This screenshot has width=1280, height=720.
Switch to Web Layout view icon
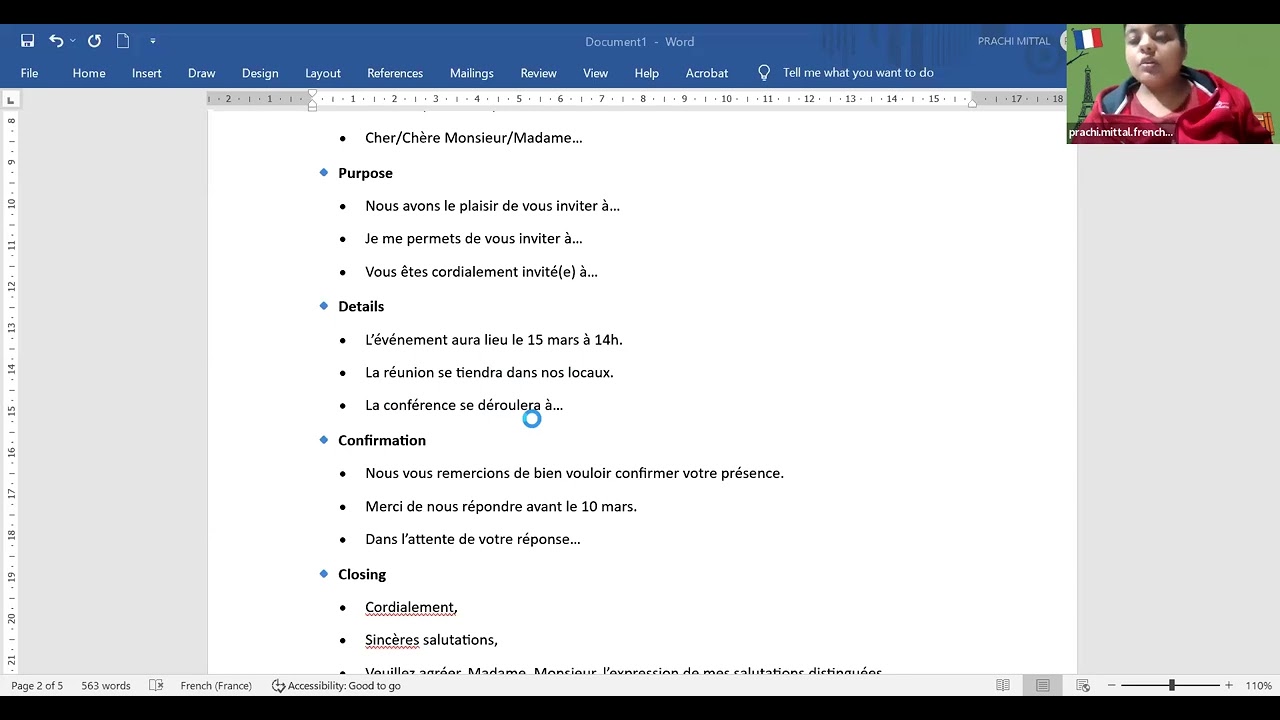[x=1083, y=686]
